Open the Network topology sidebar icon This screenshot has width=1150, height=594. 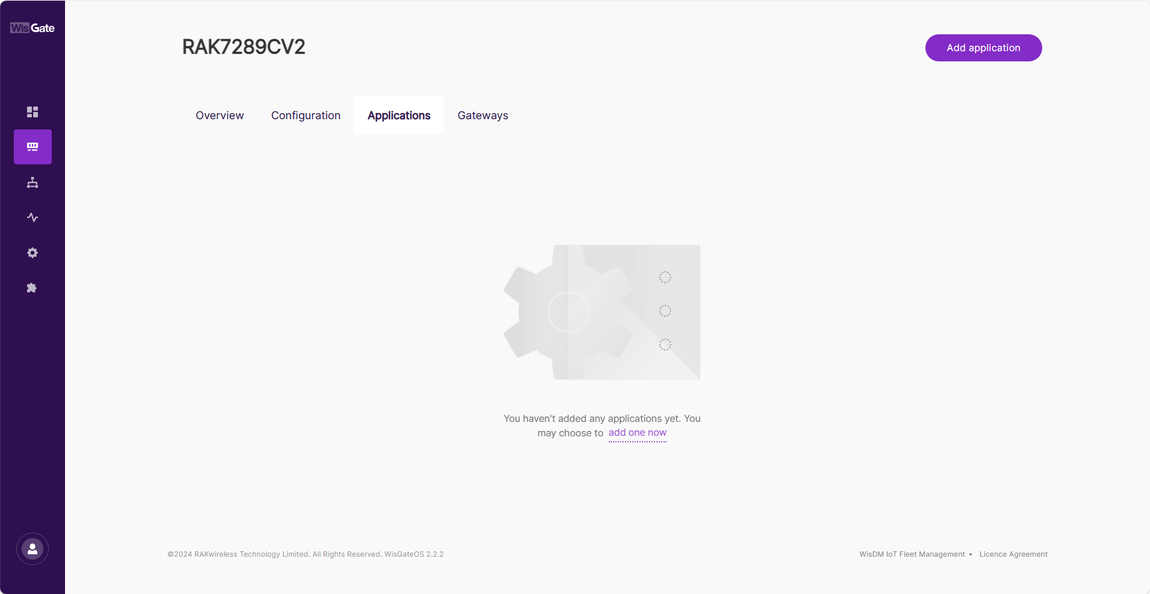(32, 183)
